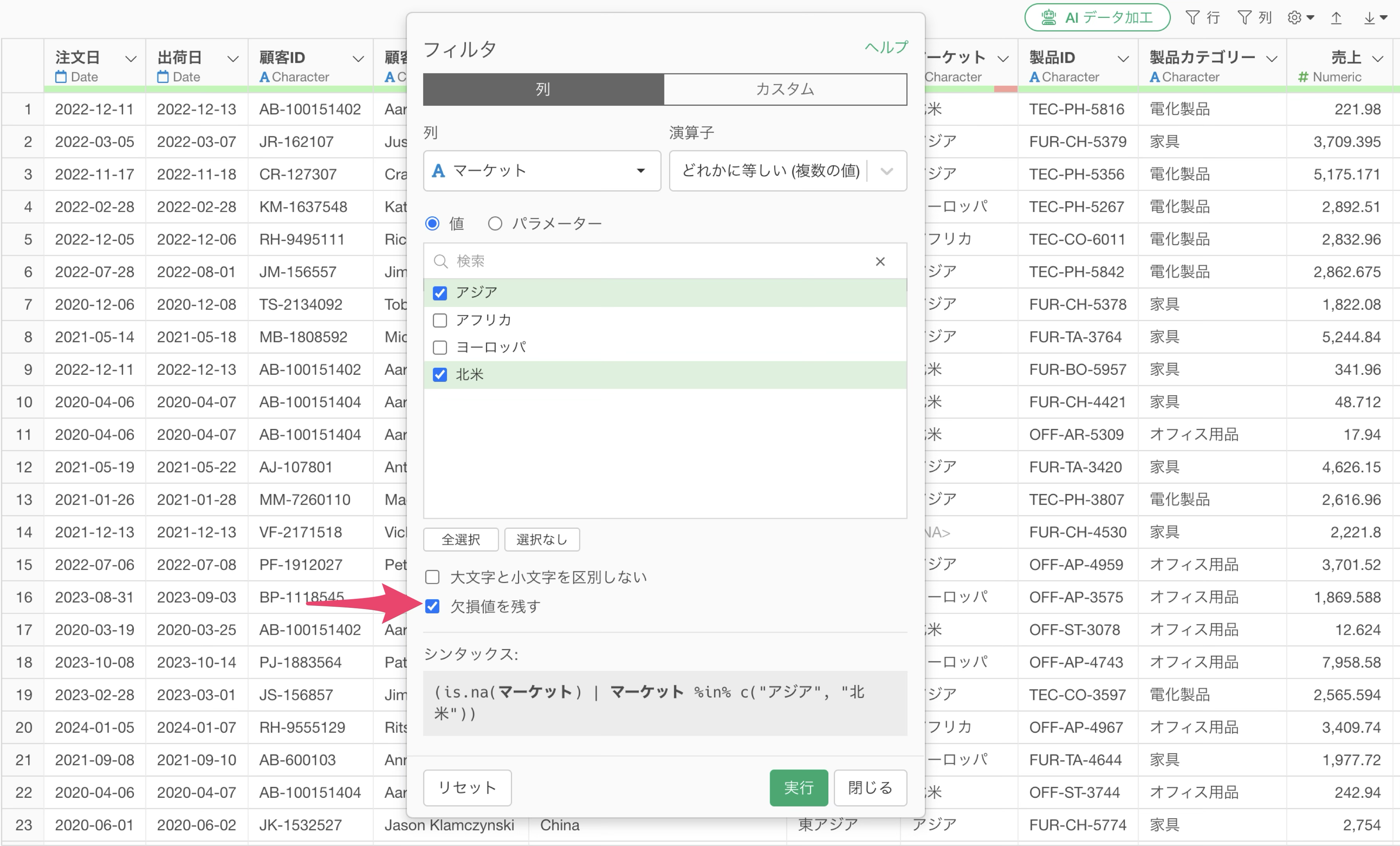
Task: Click the green 実行 button
Action: [x=798, y=788]
